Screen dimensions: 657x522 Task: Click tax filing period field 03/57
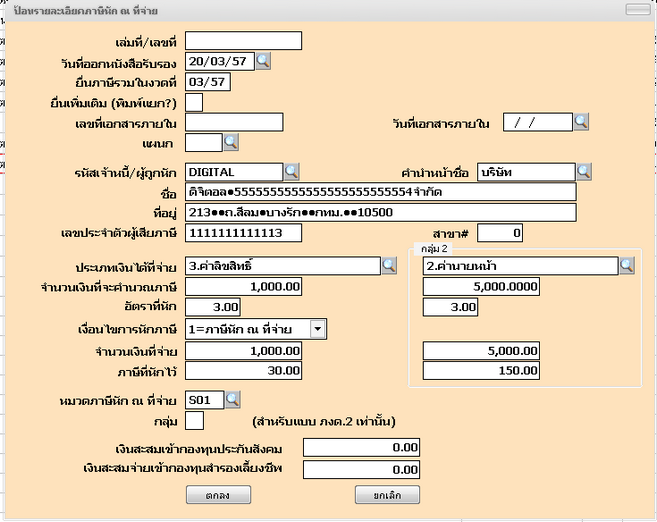(x=208, y=82)
